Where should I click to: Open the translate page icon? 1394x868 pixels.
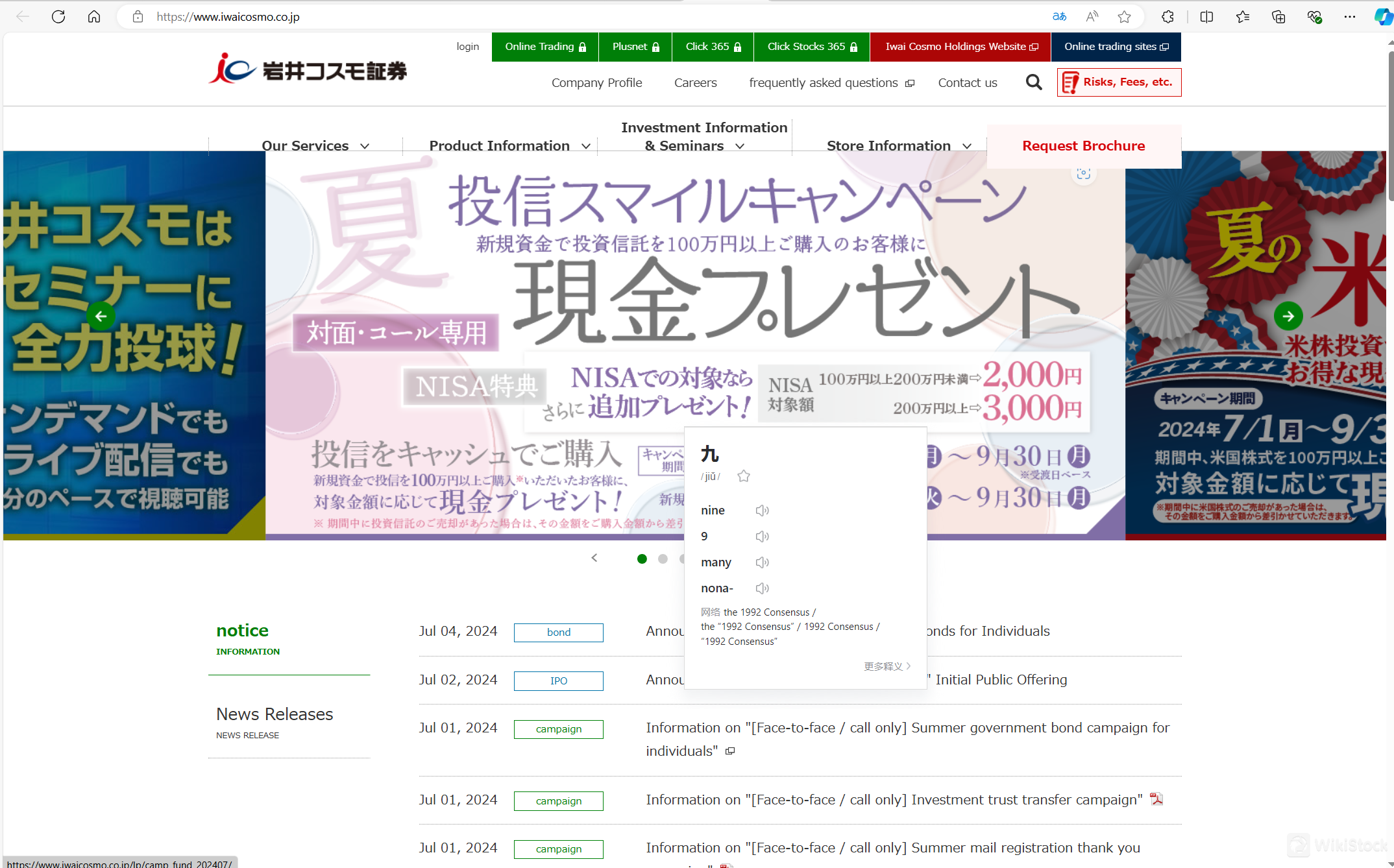tap(1059, 17)
